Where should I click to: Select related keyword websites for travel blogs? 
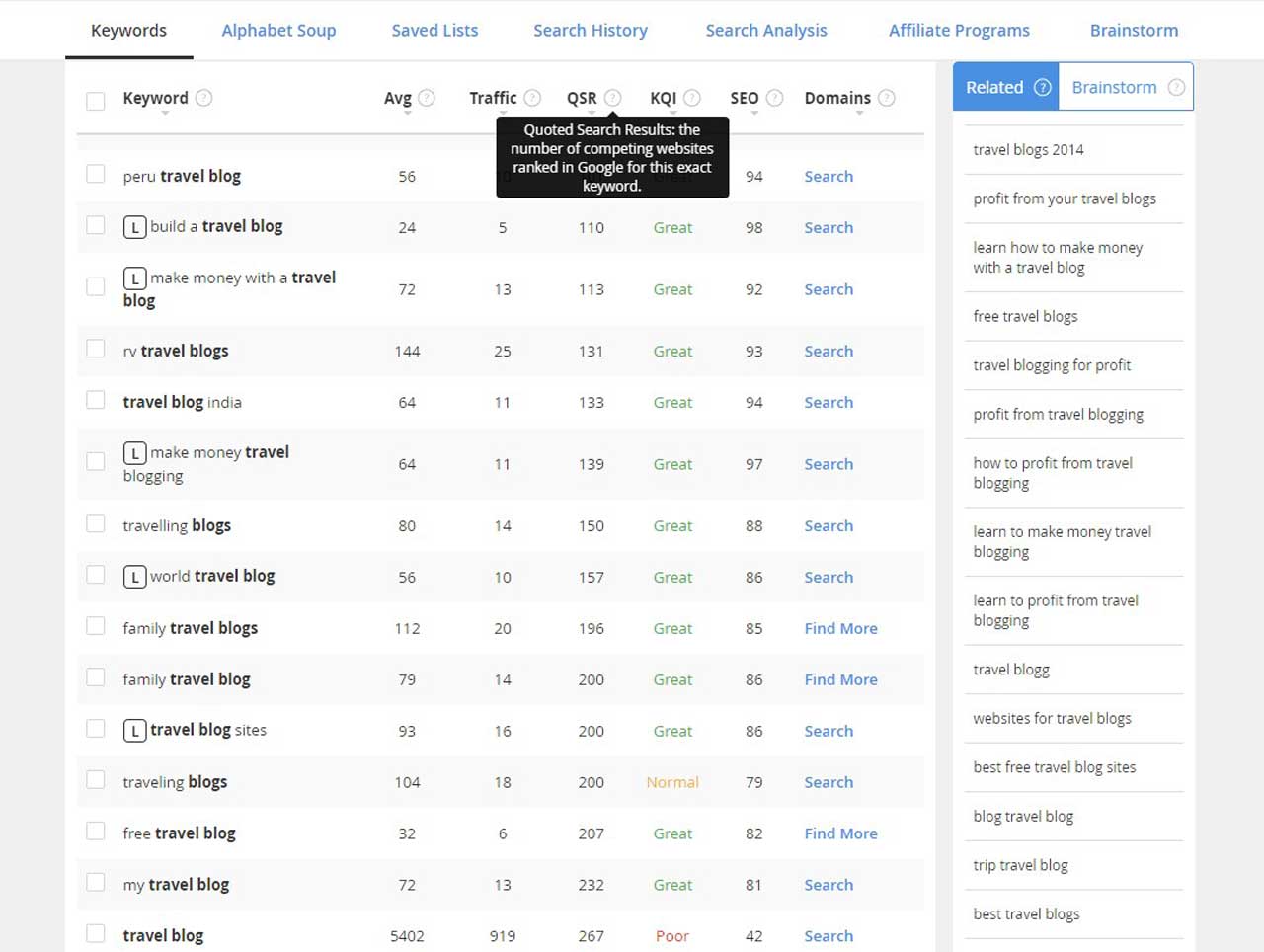pyautogui.click(x=1052, y=719)
